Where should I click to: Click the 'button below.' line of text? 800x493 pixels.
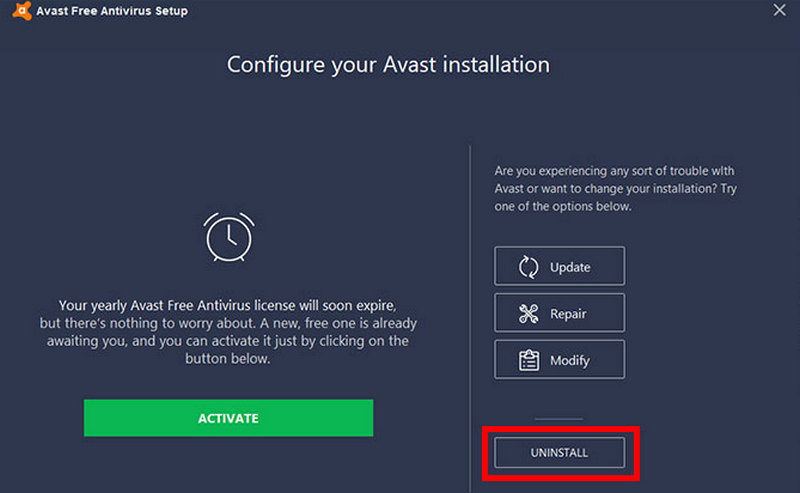228,358
